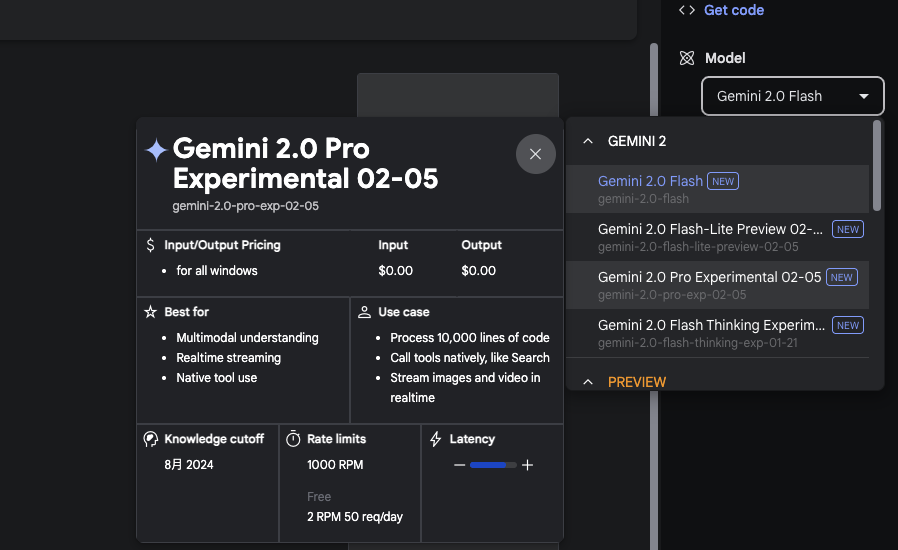898x550 pixels.
Task: Click gemini-2.0-flash-thinking-exp-01-21 ID text
Action: 698,343
